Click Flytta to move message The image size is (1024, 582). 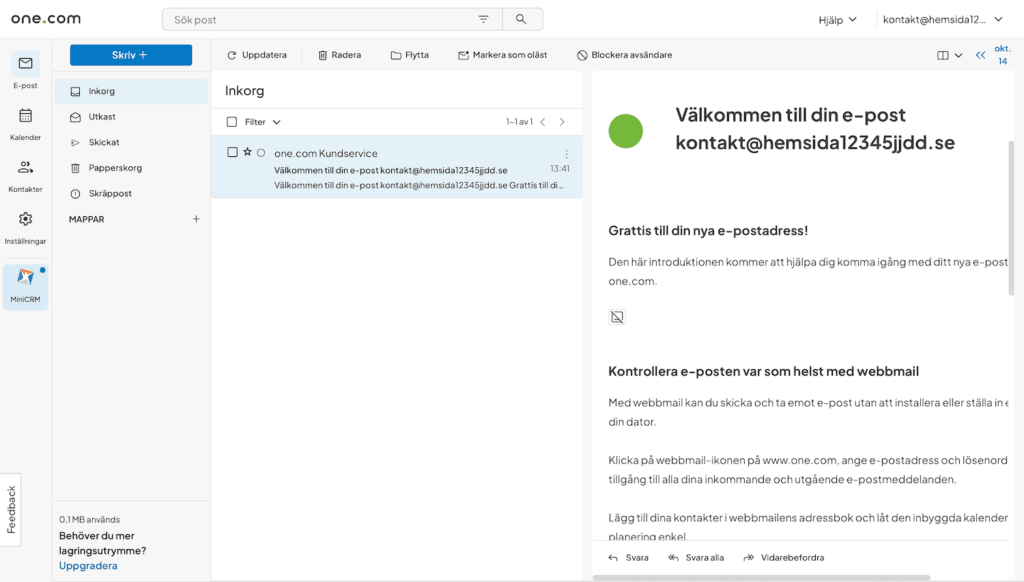[x=409, y=55]
